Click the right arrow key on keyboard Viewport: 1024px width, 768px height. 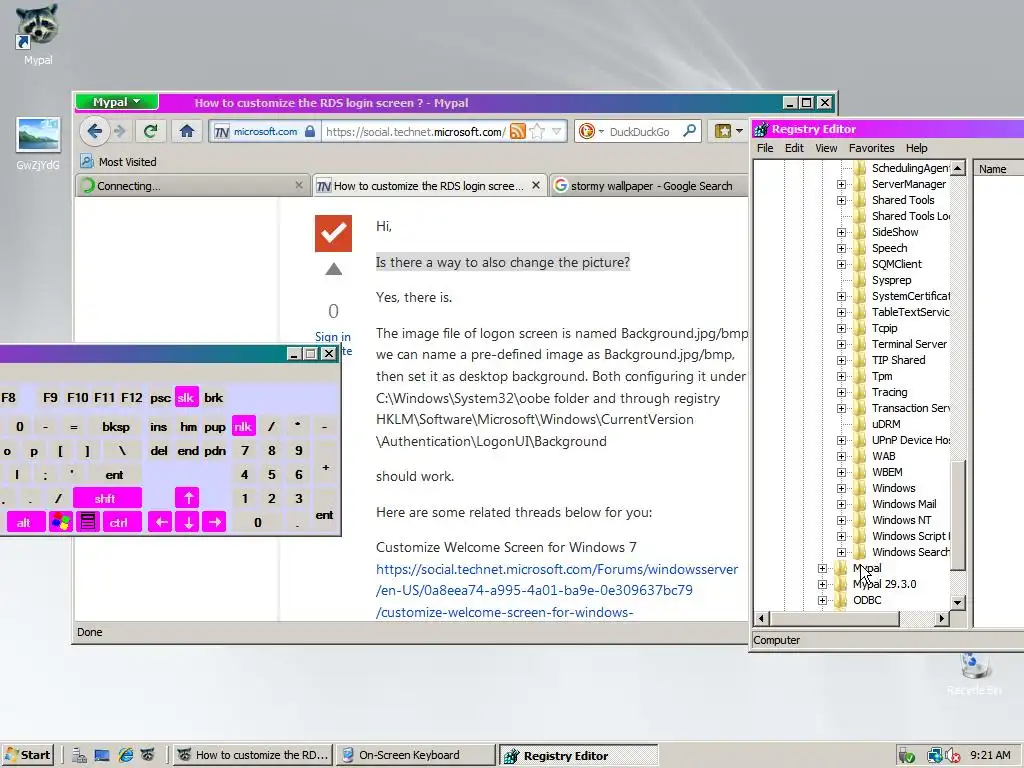[214, 522]
